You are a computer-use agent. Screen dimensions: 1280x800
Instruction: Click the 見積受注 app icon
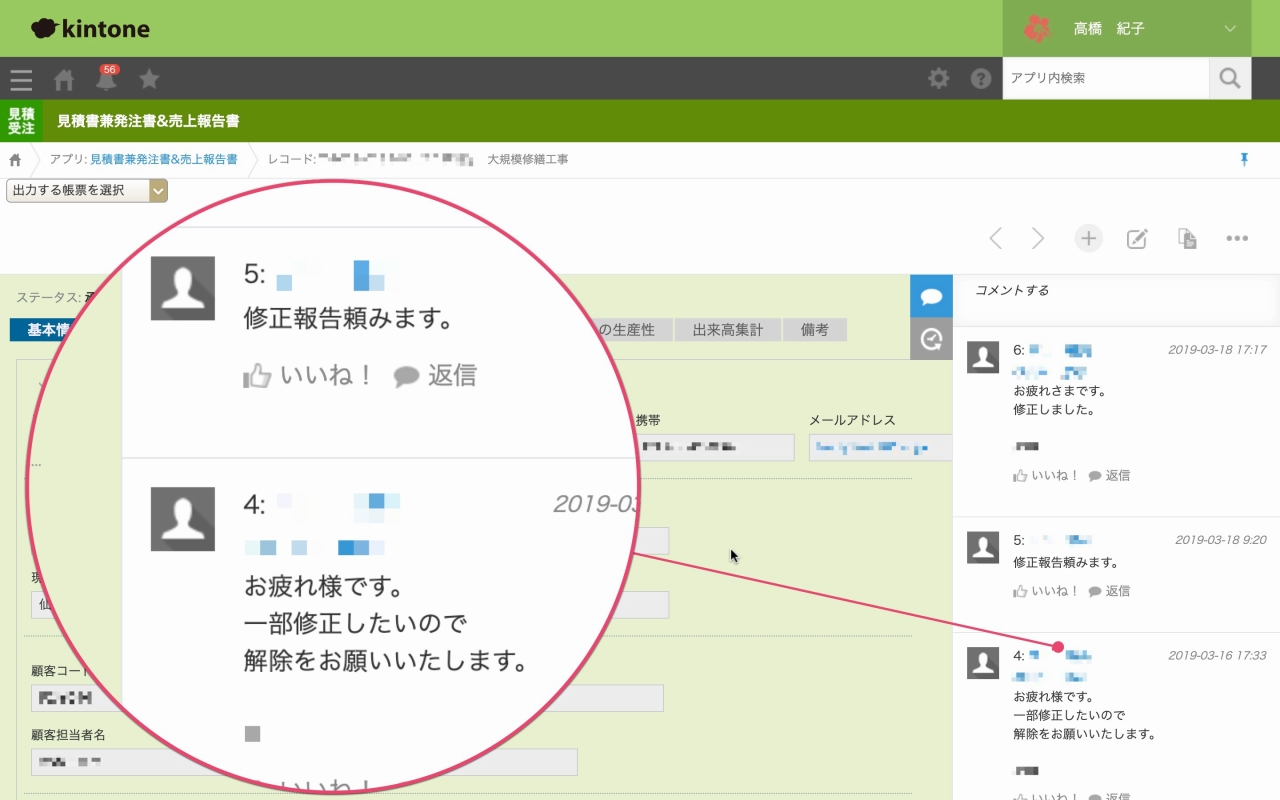[21, 121]
